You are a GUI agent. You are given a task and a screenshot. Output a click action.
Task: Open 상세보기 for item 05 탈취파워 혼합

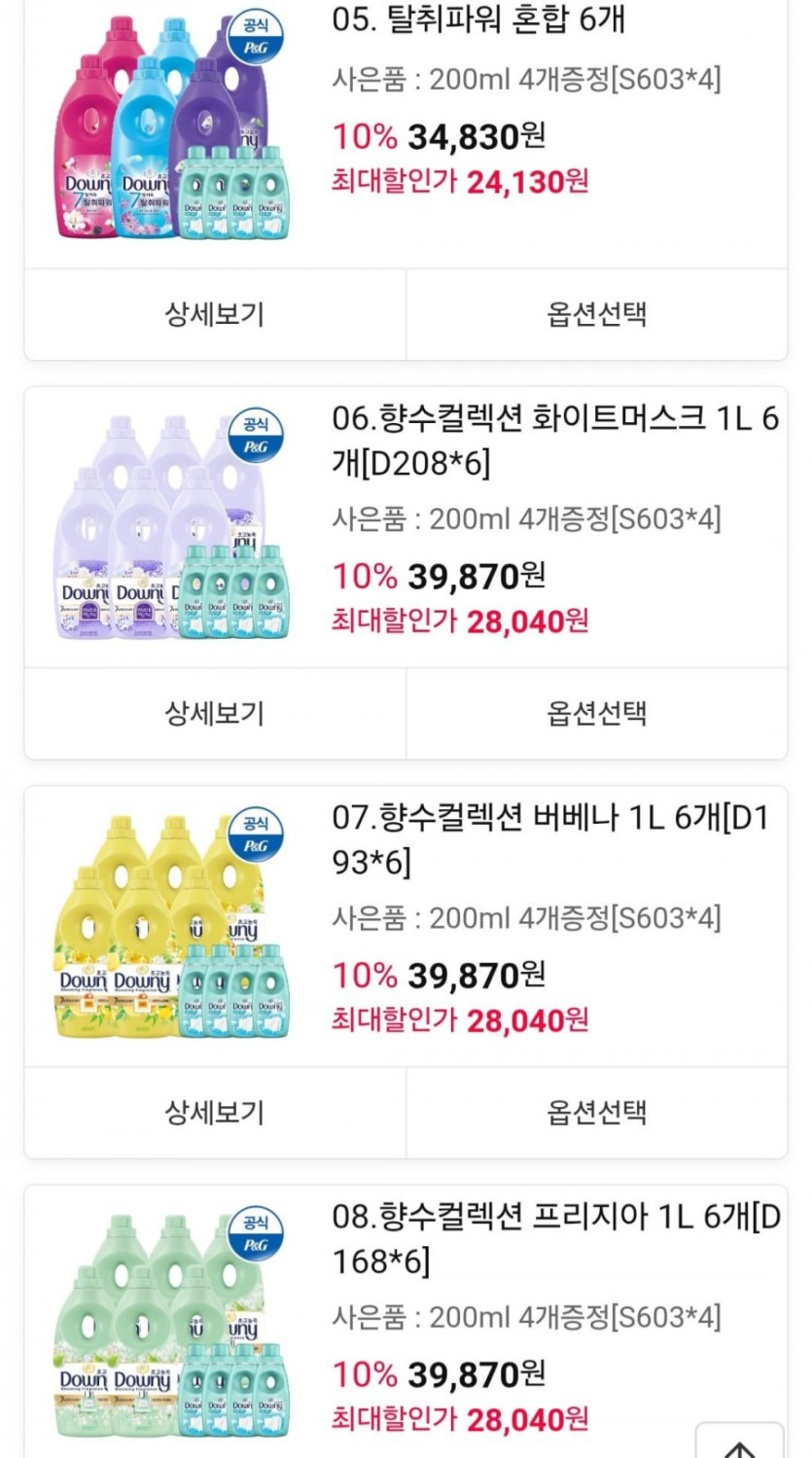[x=215, y=315]
